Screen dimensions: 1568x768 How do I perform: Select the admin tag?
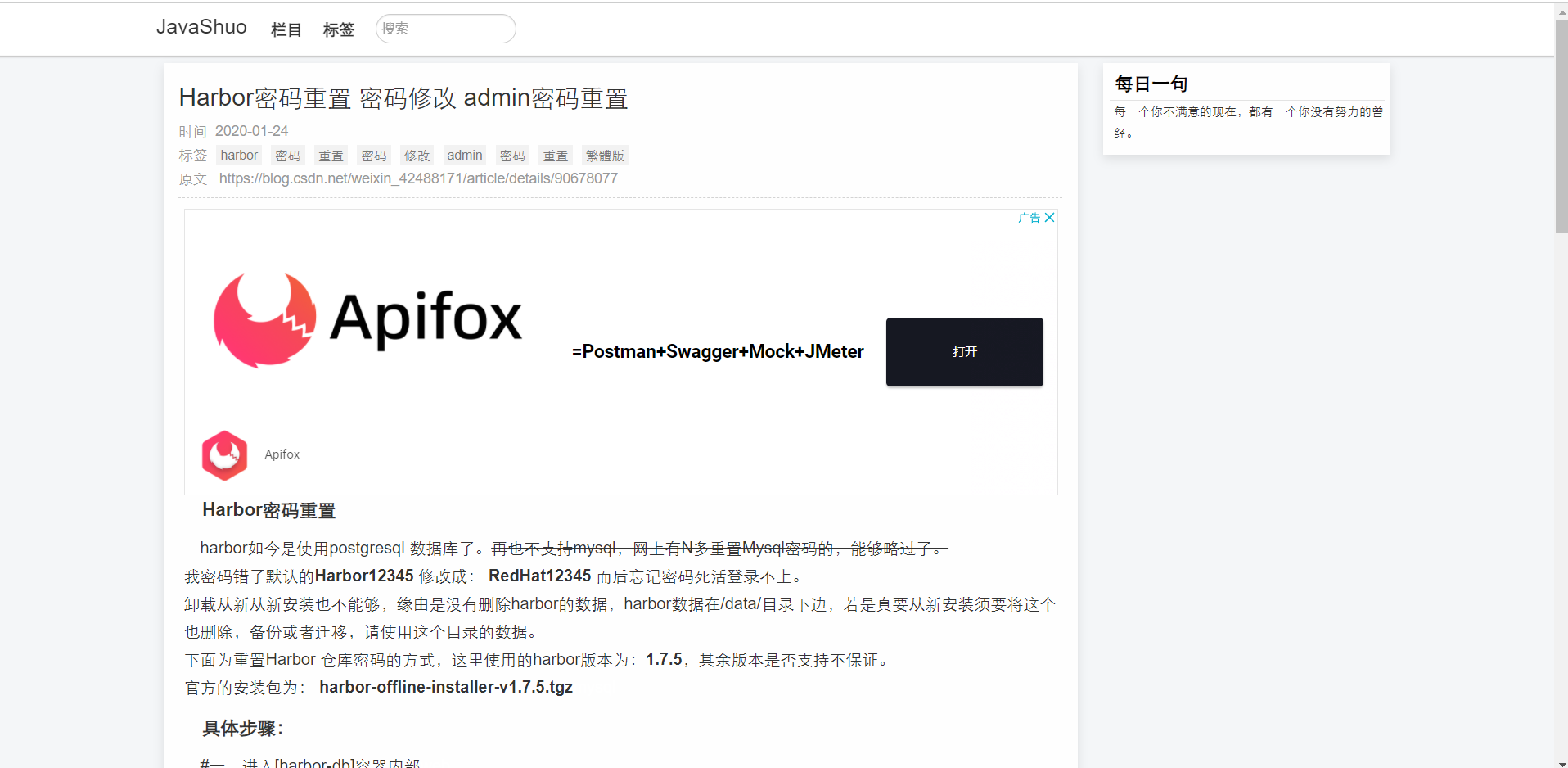[465, 156]
